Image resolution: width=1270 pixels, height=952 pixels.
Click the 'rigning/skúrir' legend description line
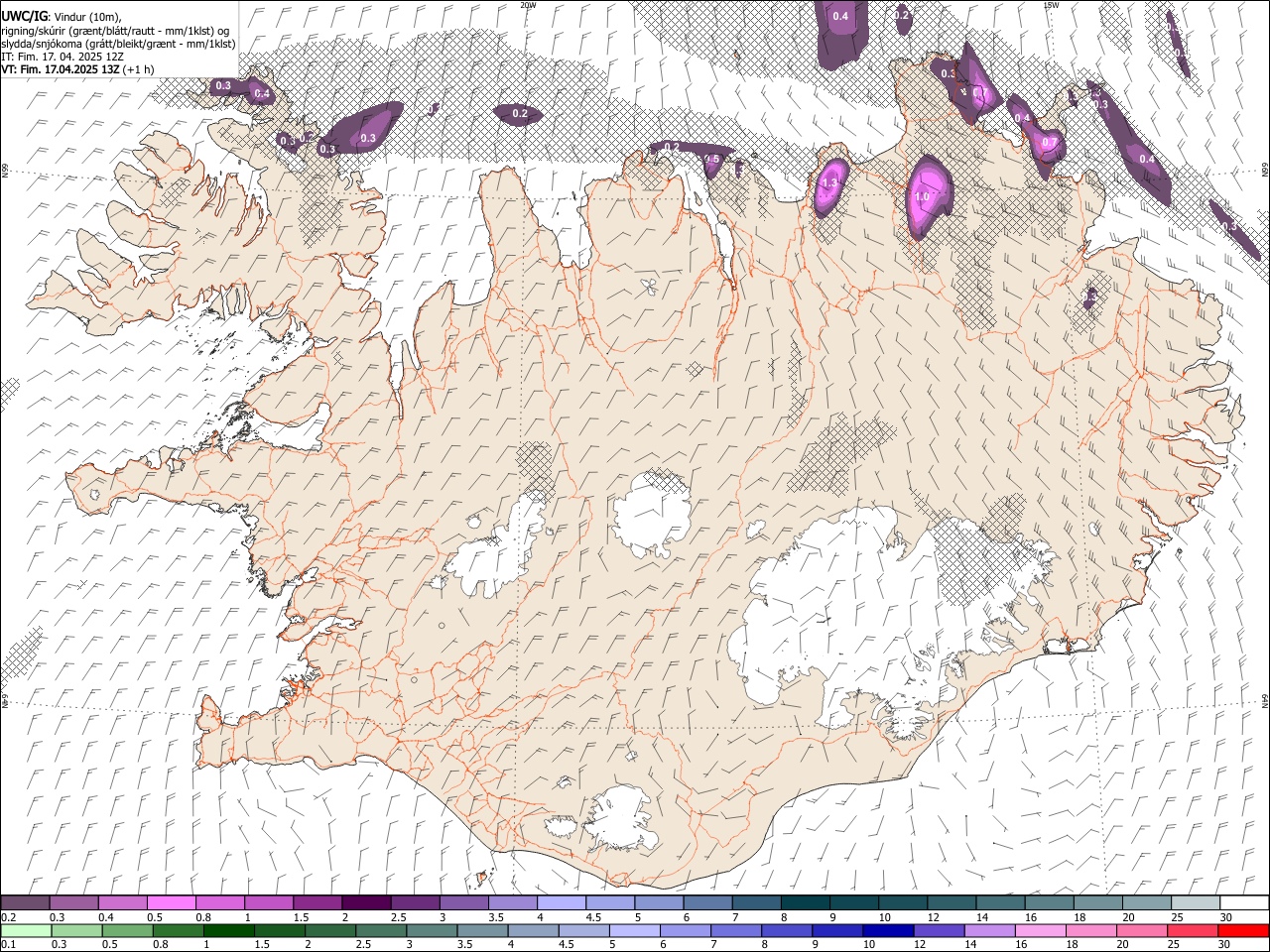(116, 31)
